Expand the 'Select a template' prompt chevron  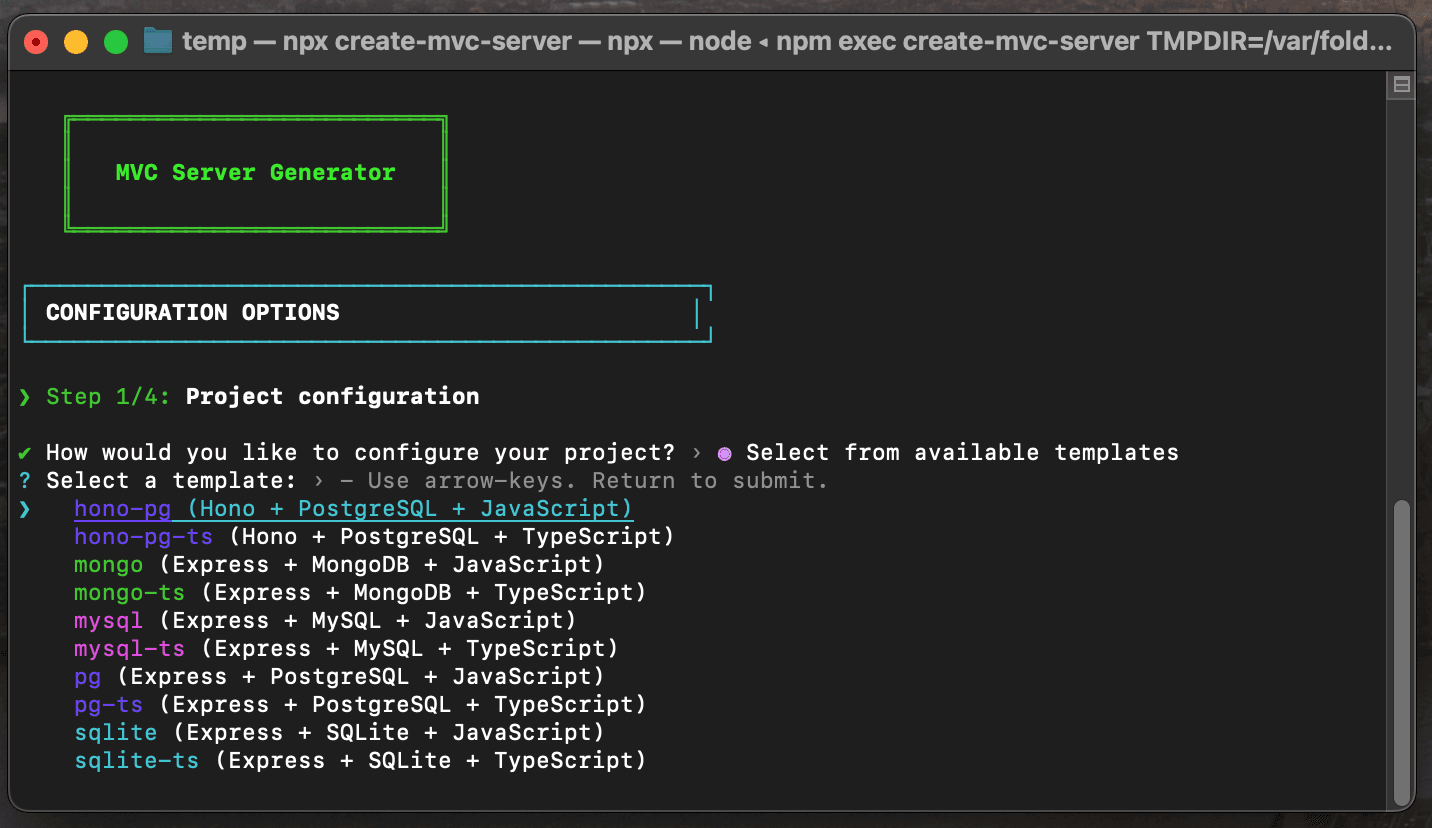coord(319,480)
